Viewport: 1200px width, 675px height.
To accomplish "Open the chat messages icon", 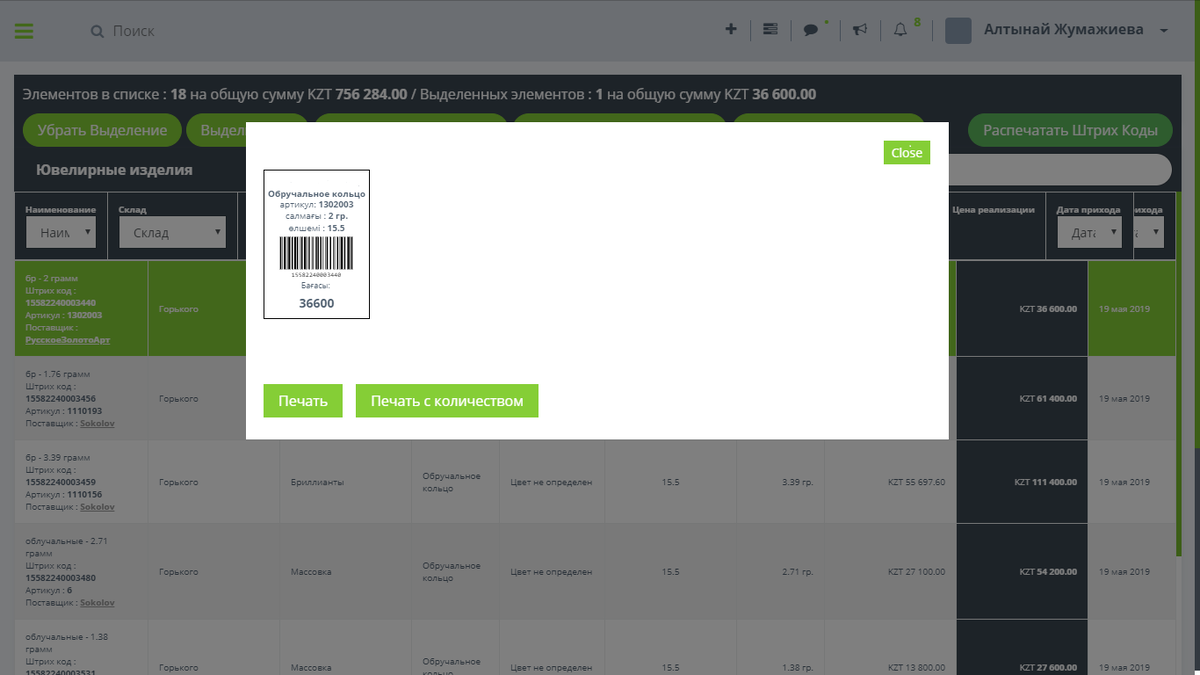I will point(811,30).
